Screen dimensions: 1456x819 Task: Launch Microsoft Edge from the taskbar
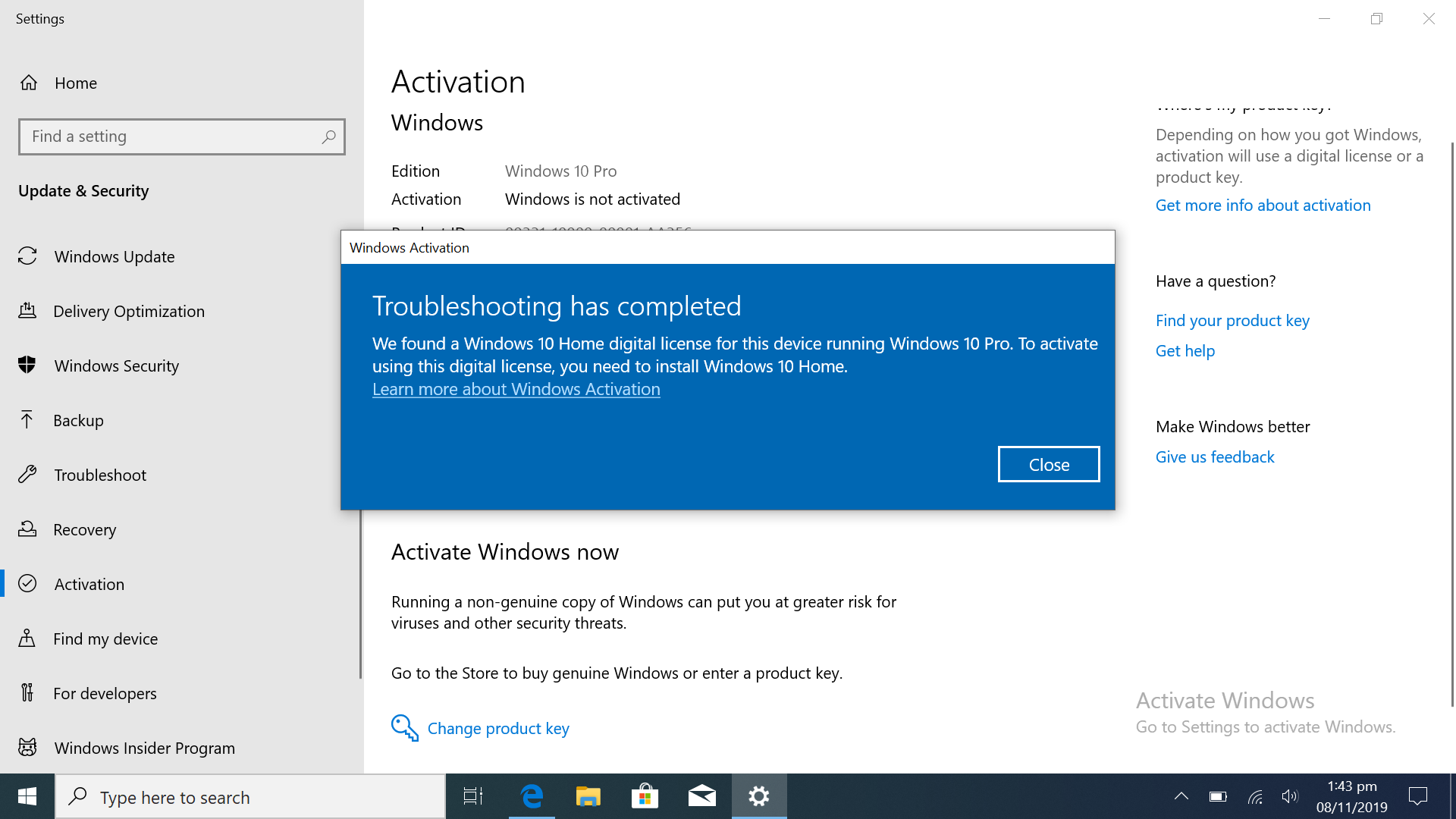[x=532, y=796]
